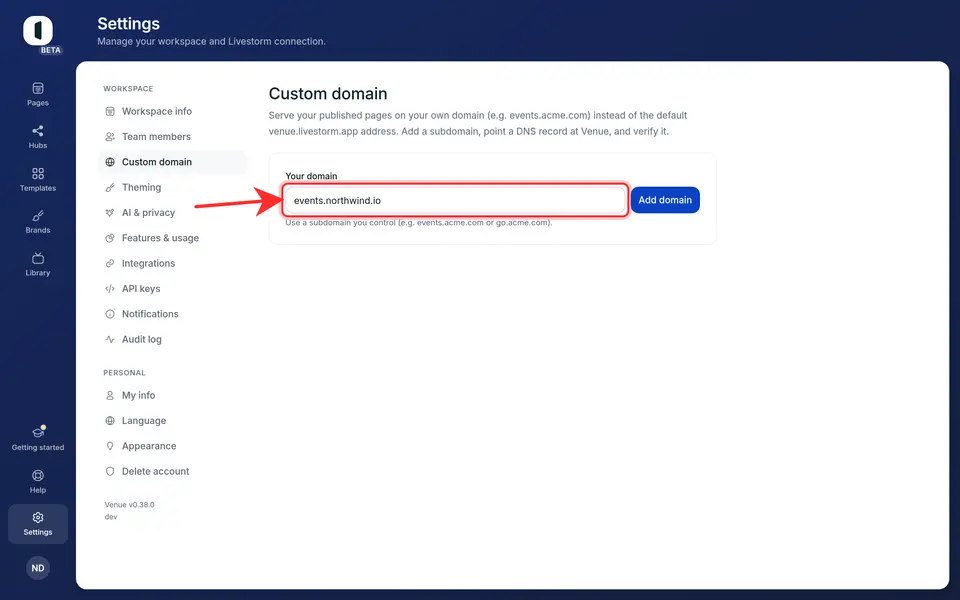Select Custom domain settings item
Screen dimensions: 960x600
(173, 162)
